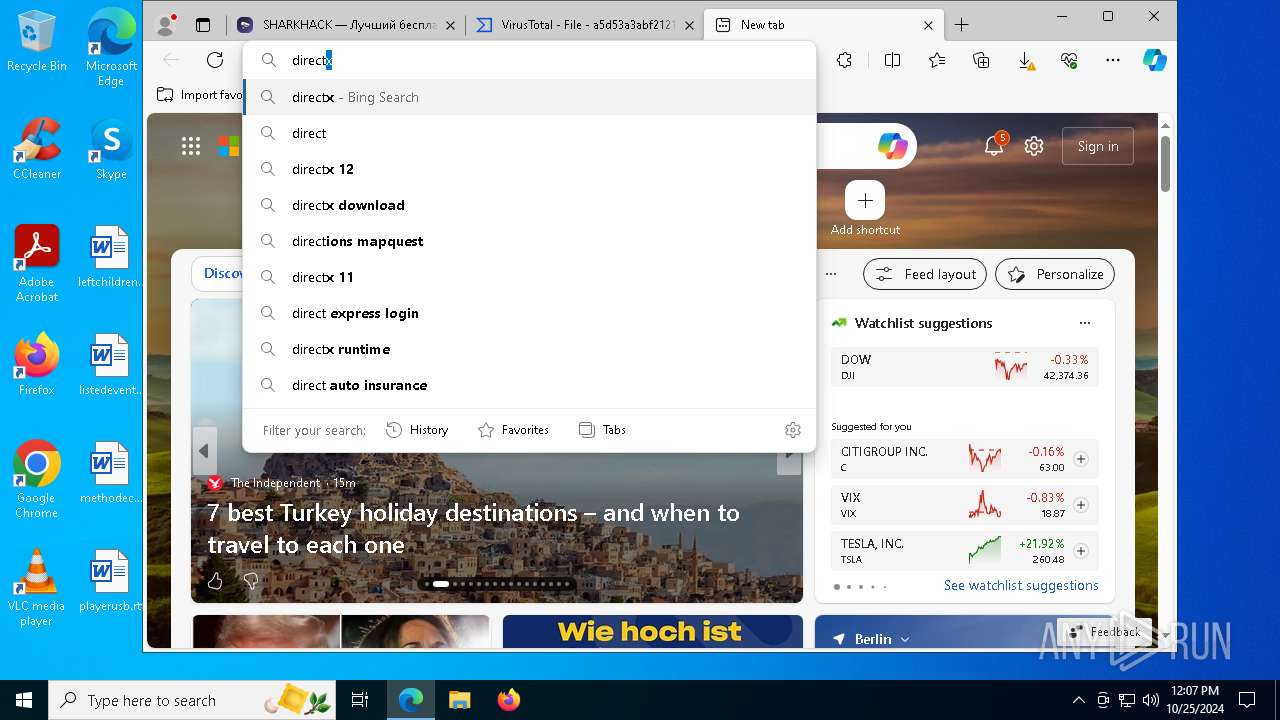Screen dimensions: 1280x720
Task: Open the Watchlist suggestions more options ellipsis
Action: (1085, 323)
